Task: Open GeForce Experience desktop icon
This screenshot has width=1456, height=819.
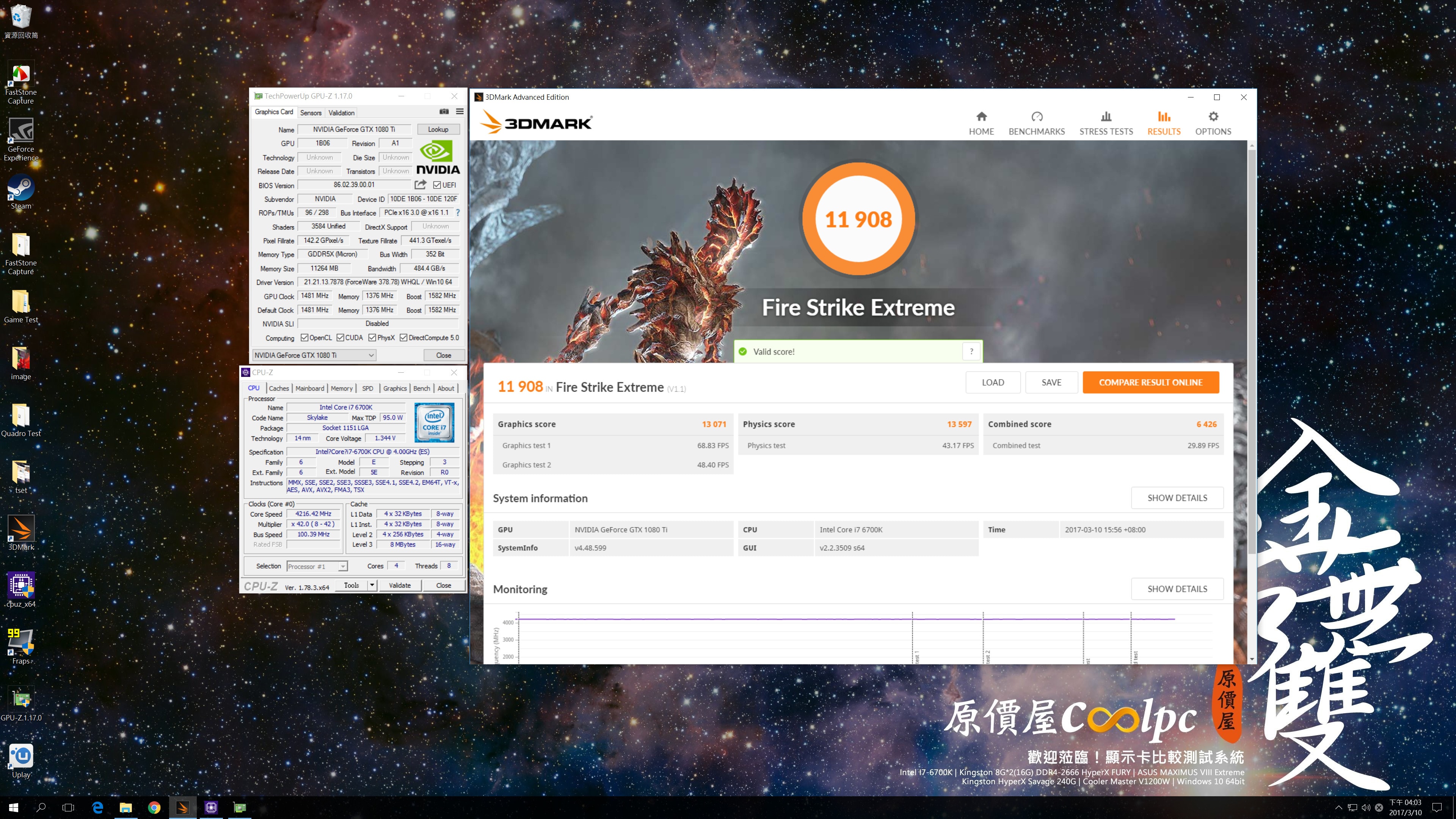Action: (x=21, y=139)
